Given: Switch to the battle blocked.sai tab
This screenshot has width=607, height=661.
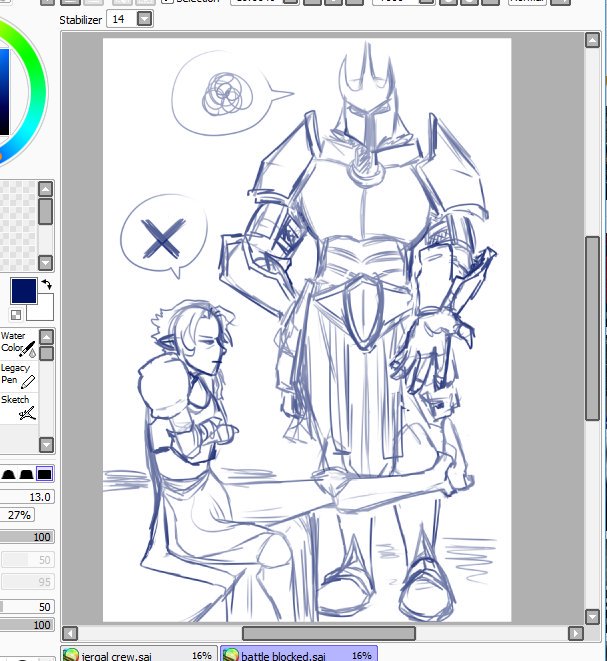Looking at the screenshot, I should (x=299, y=655).
